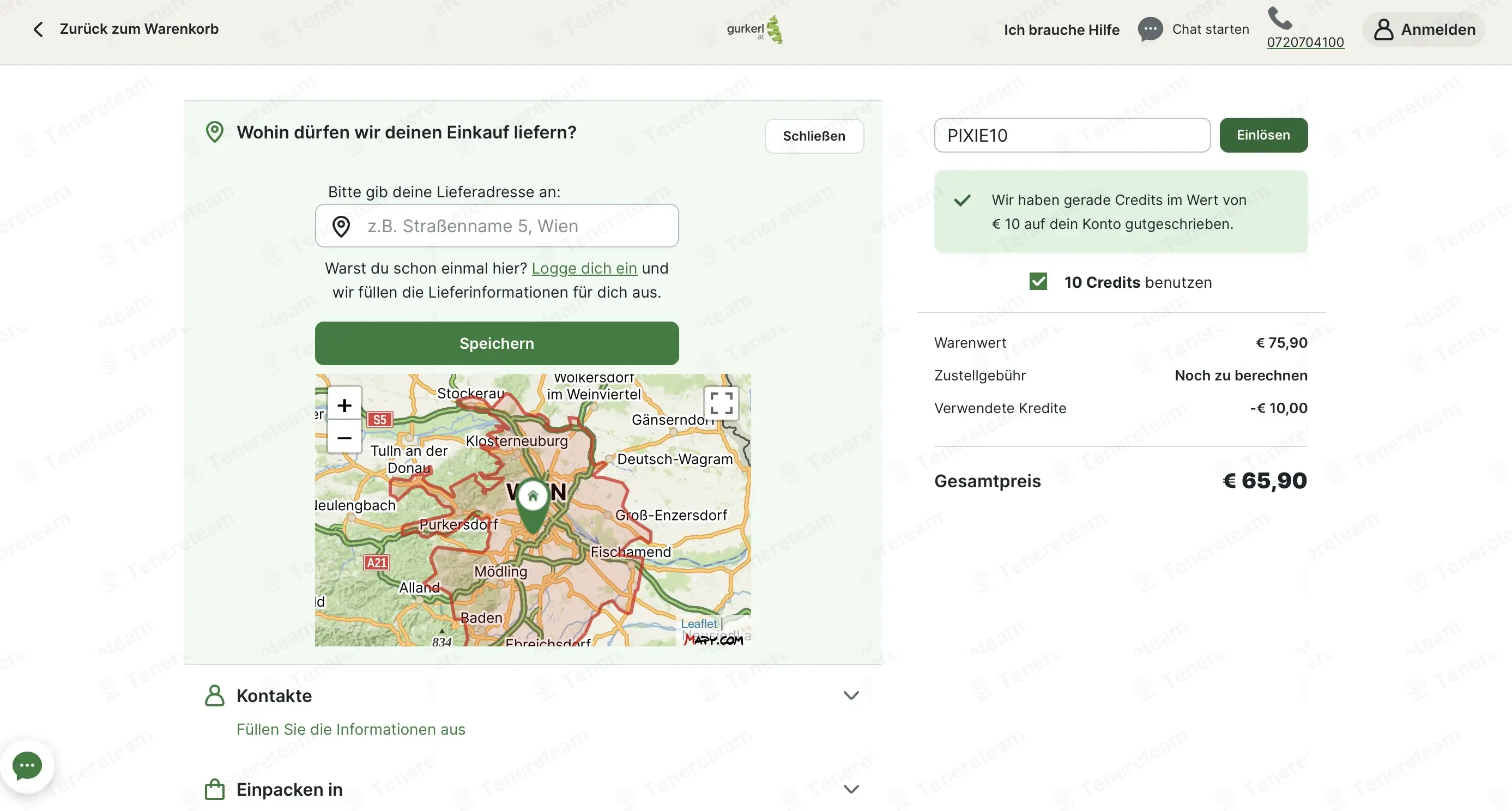Viewport: 1512px width, 811px height.
Task: Click the Warenwert value € 75,90
Action: [1281, 343]
